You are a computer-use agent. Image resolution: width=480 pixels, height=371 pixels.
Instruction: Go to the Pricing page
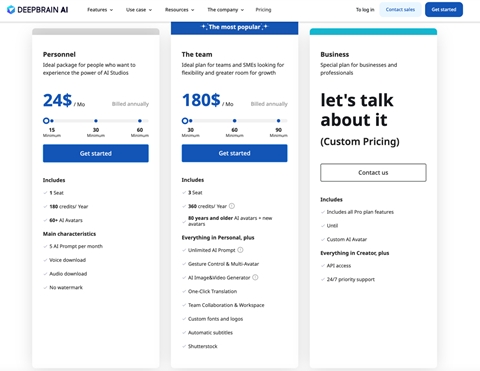263,10
